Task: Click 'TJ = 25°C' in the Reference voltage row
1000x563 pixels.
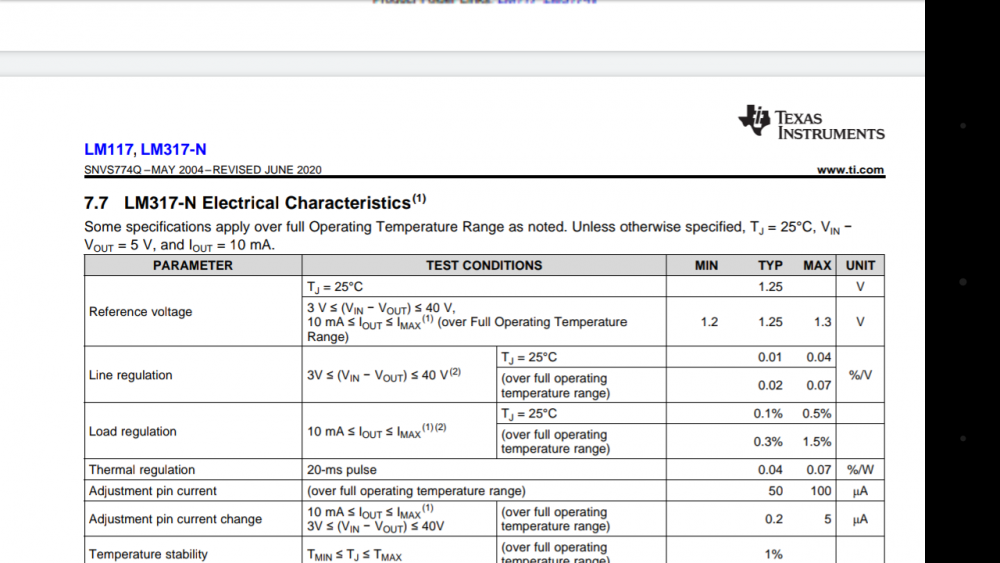Action: (335, 287)
